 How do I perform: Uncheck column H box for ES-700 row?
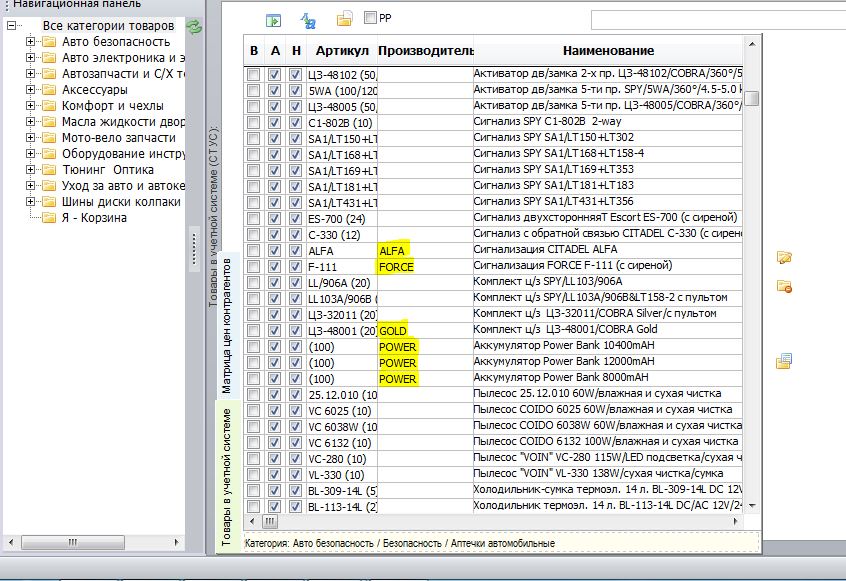click(295, 219)
